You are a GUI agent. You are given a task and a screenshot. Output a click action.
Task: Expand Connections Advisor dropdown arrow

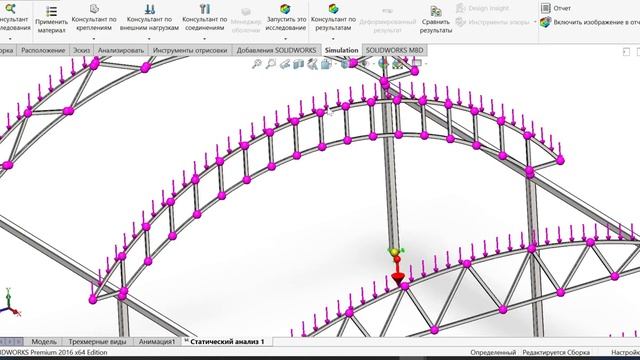point(204,39)
